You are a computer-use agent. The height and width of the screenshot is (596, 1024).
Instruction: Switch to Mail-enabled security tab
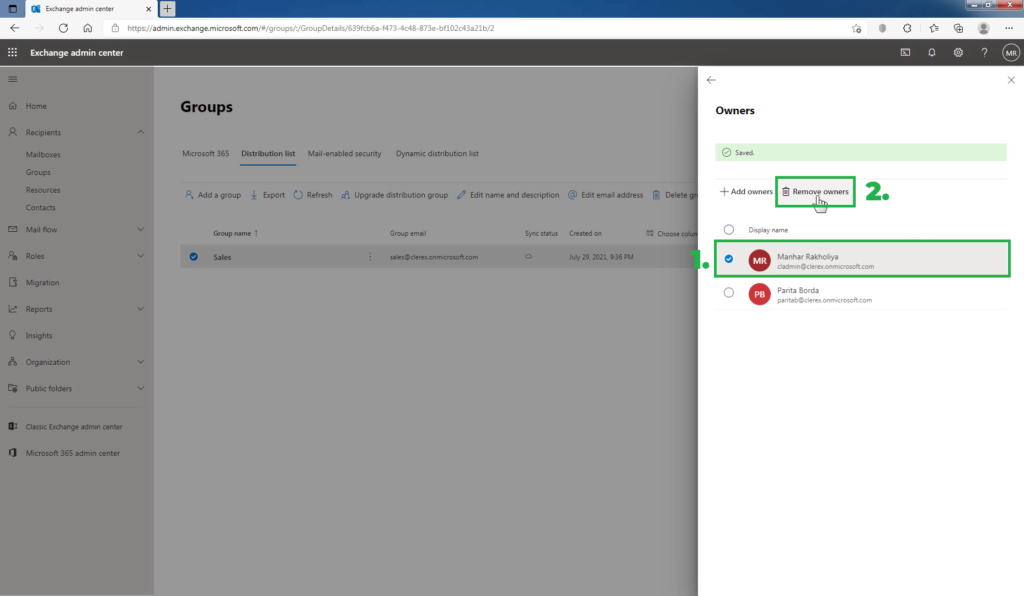click(344, 153)
